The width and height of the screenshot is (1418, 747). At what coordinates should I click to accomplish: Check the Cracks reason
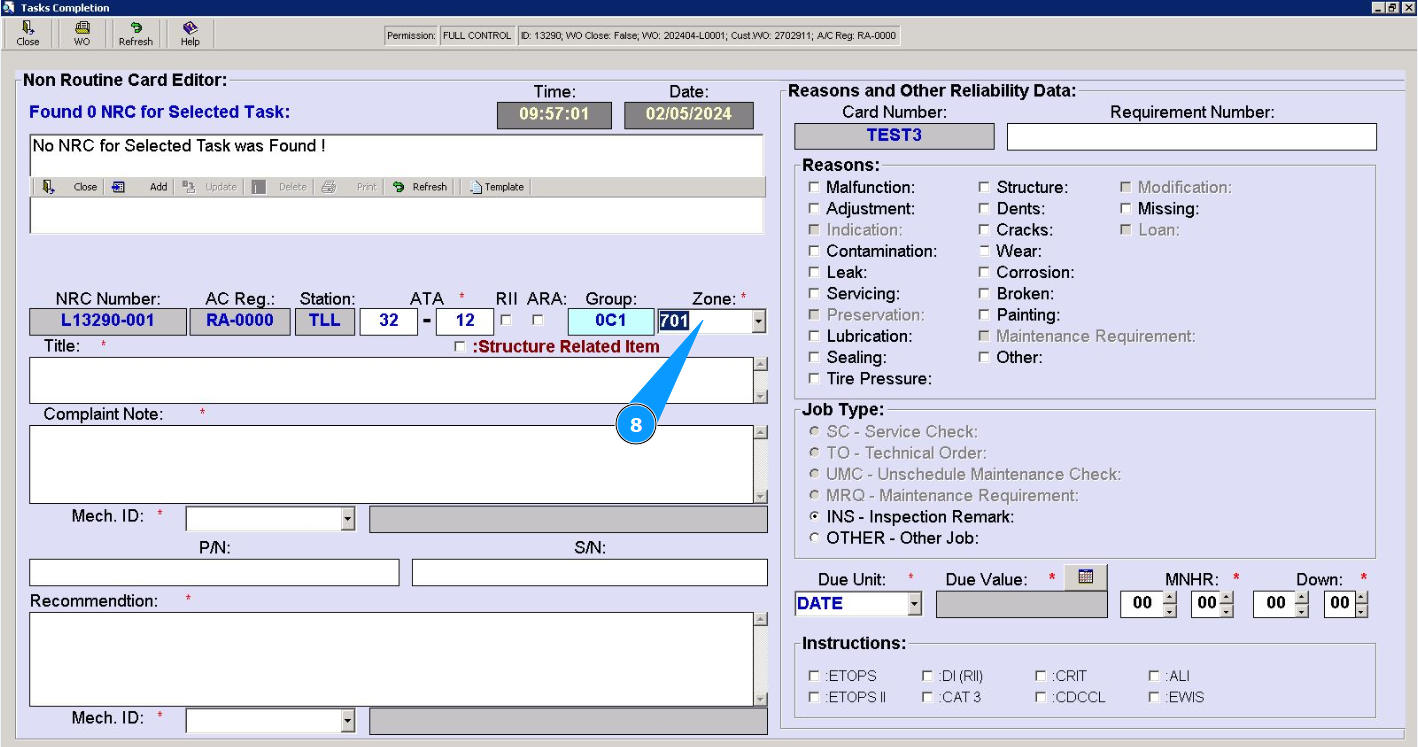[984, 230]
